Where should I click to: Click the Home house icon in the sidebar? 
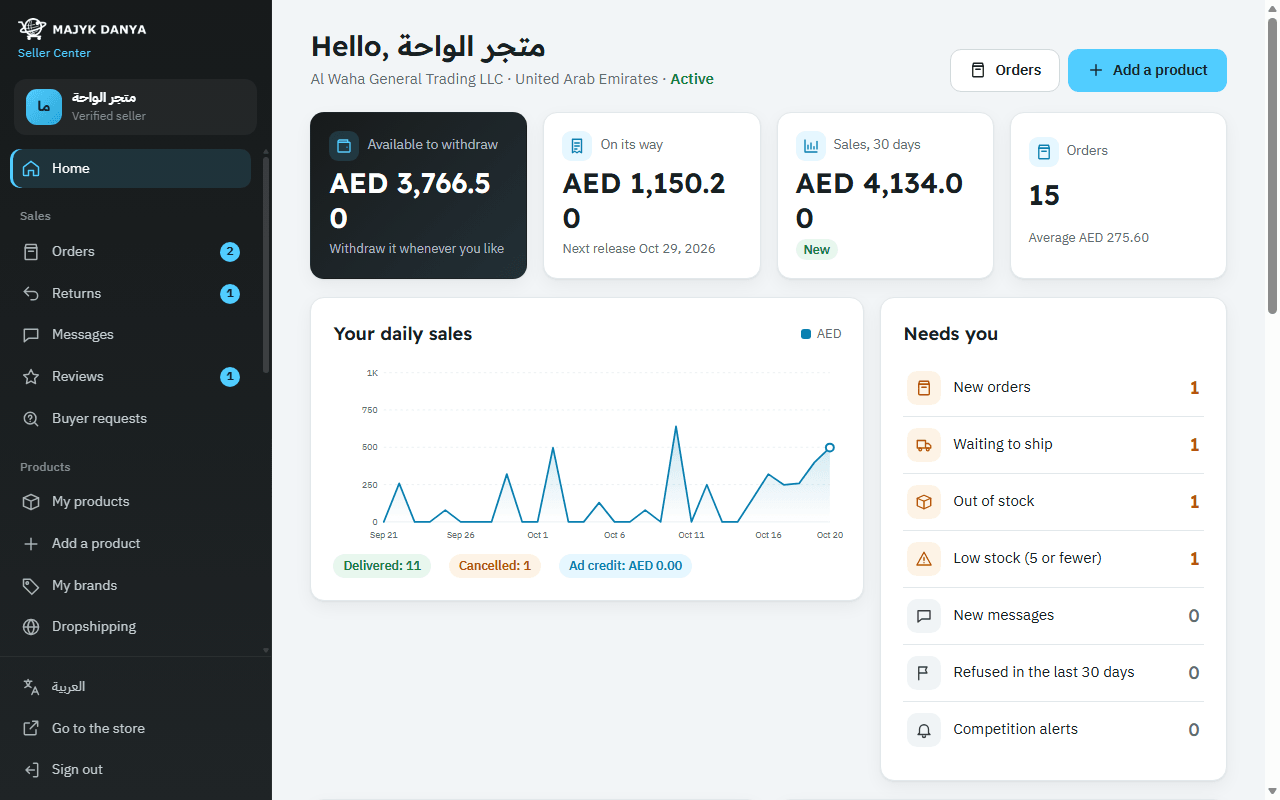[x=32, y=168]
